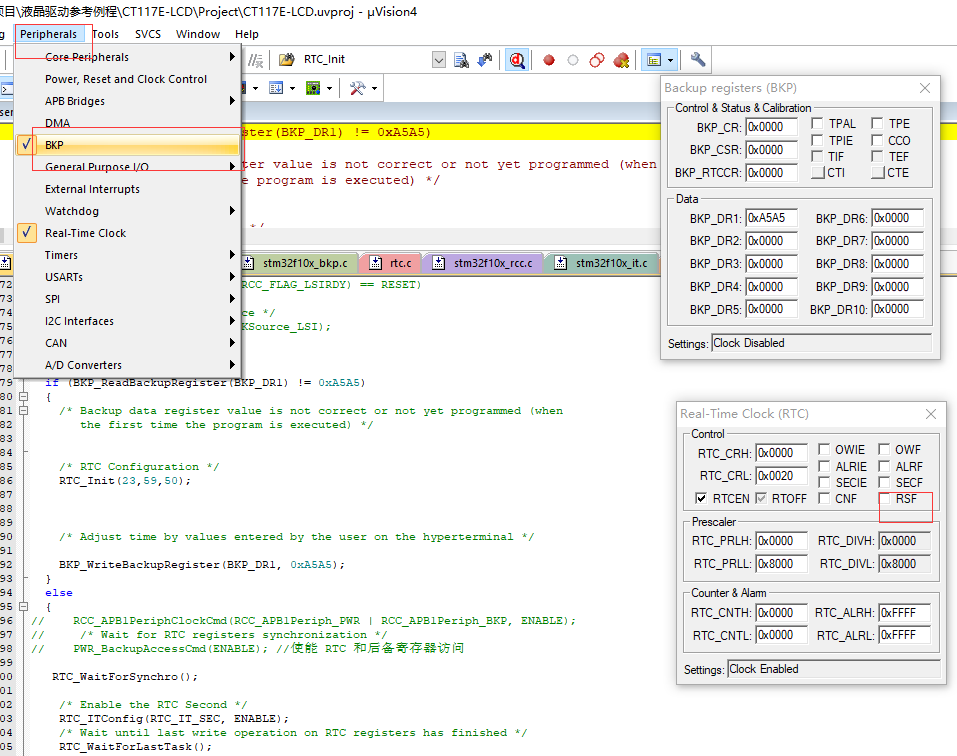This screenshot has height=756, width=957.
Task: Enable the SECIE checkbox in RTC window
Action: pos(825,483)
